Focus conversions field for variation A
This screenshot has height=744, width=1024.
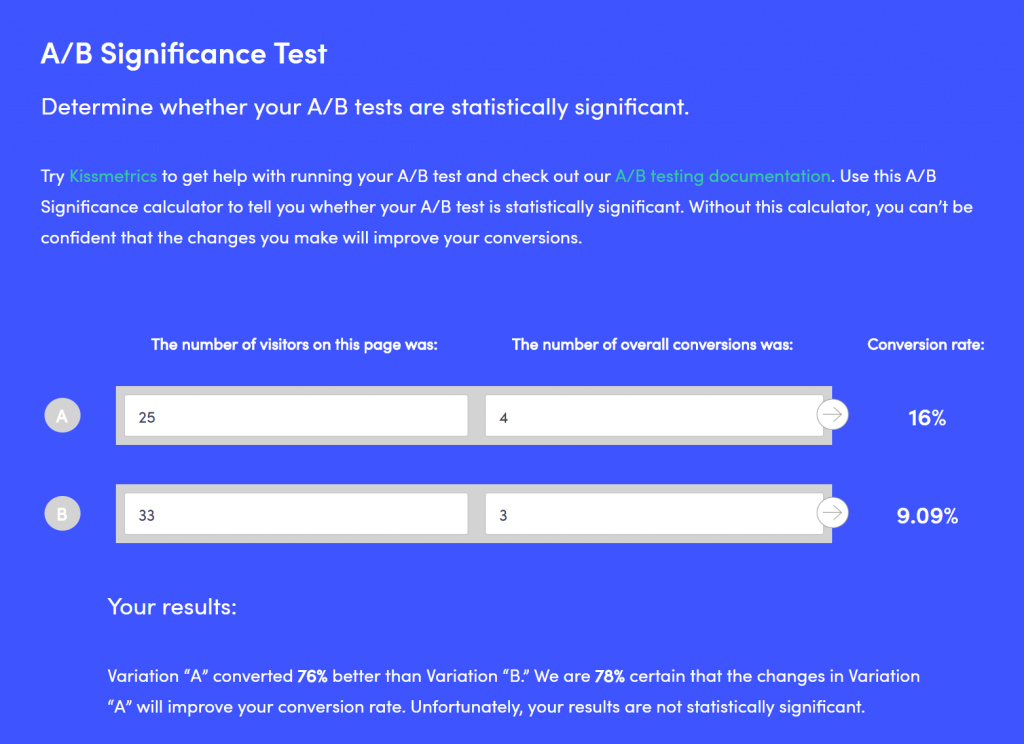(654, 415)
